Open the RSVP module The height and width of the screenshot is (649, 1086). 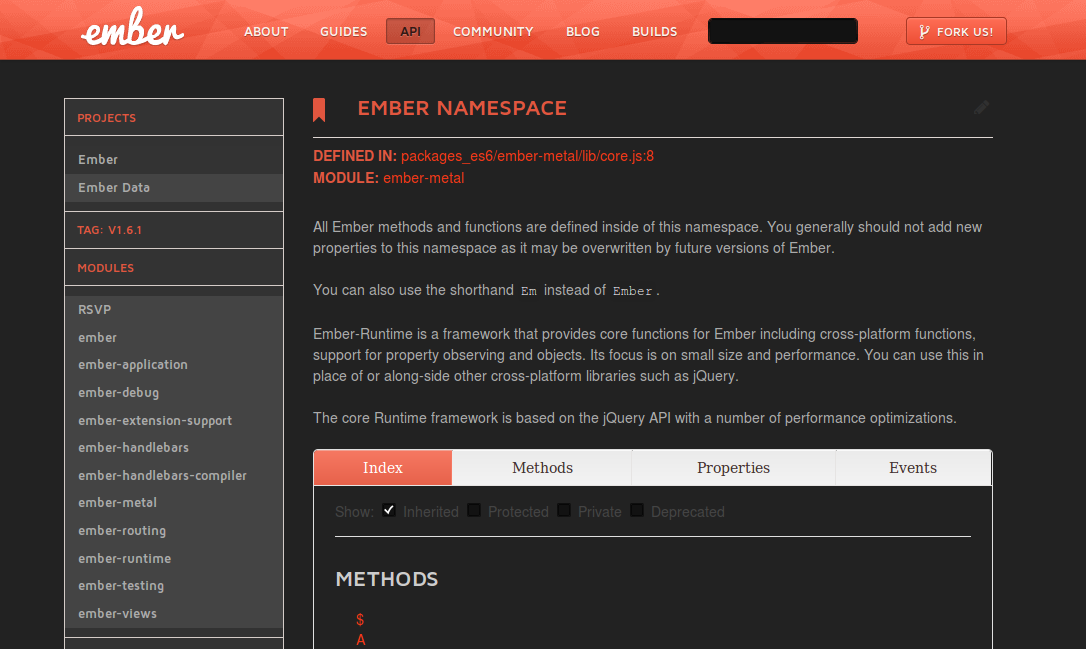click(x=174, y=310)
